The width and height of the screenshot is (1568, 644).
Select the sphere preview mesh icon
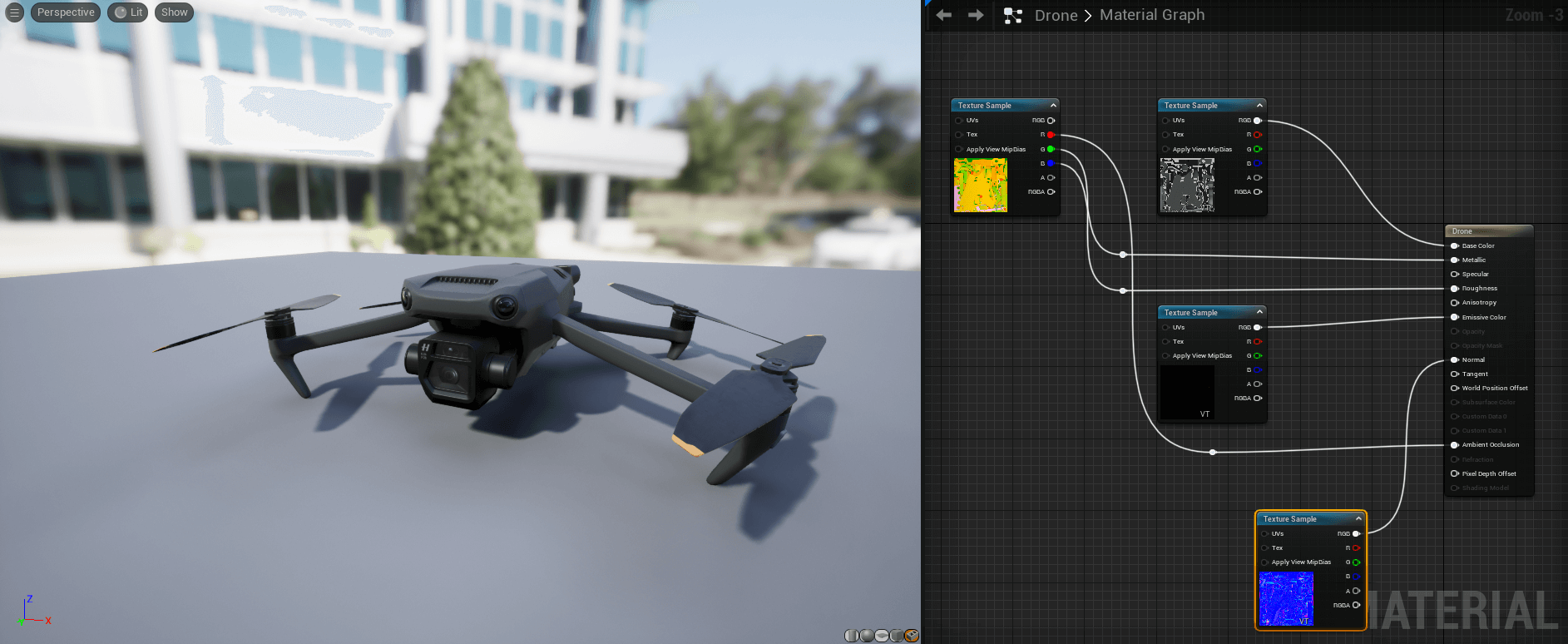[867, 636]
